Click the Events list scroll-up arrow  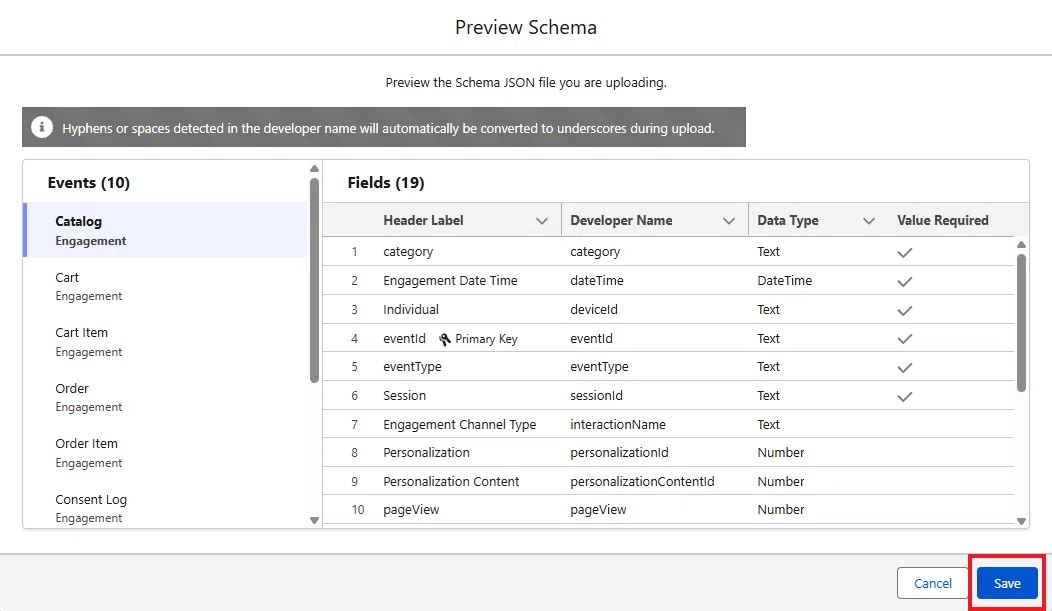[314, 168]
